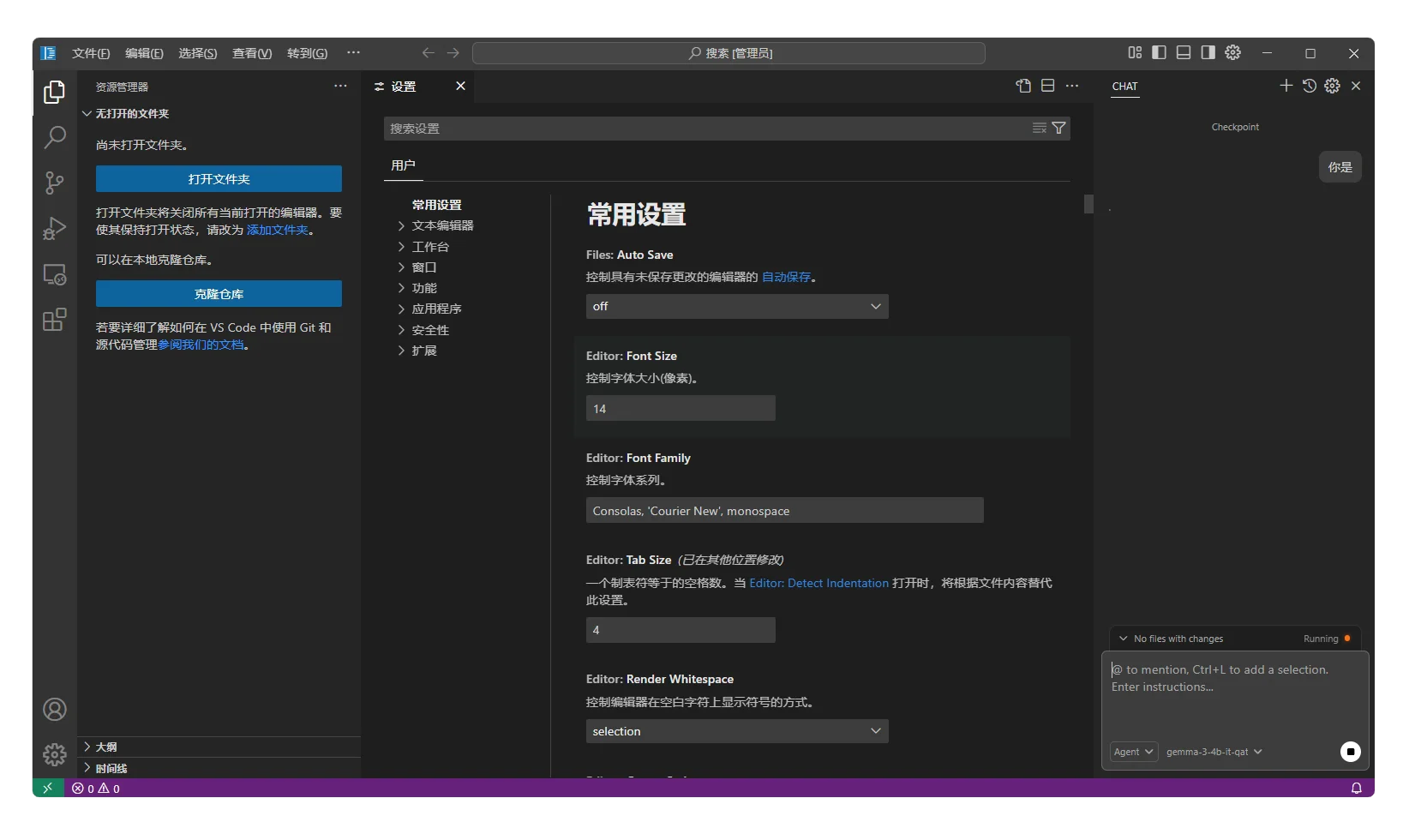This screenshot has width=1409, height=840.
Task: Open Source Control view in activity bar
Action: pyautogui.click(x=54, y=183)
